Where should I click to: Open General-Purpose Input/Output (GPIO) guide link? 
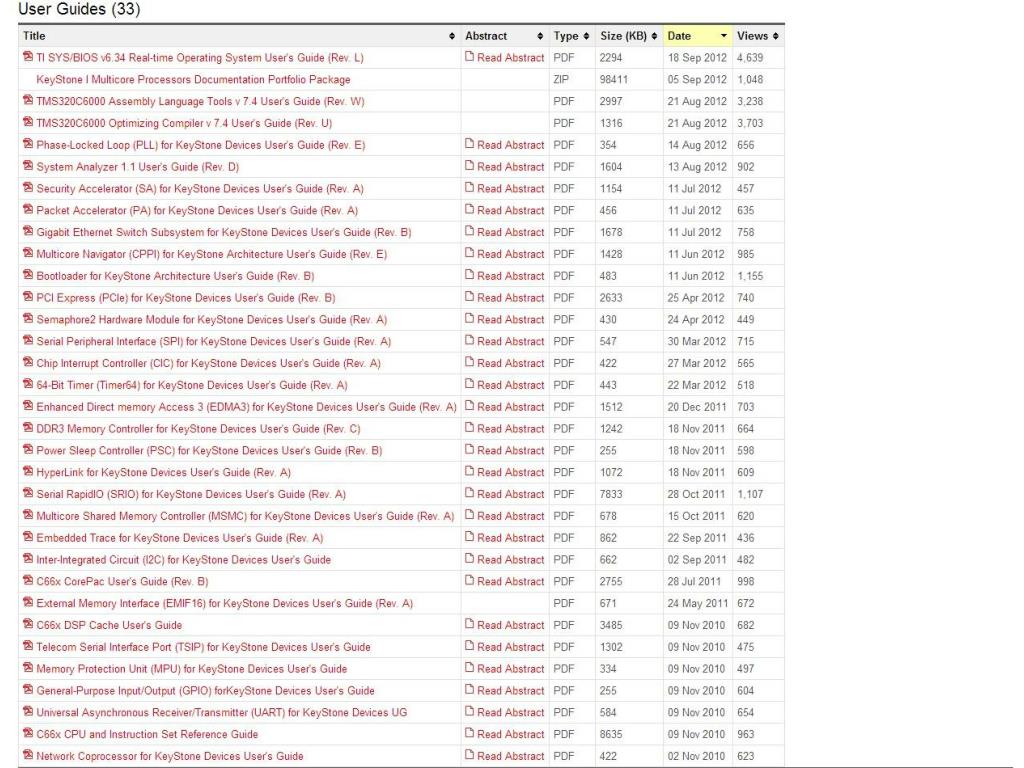point(206,691)
